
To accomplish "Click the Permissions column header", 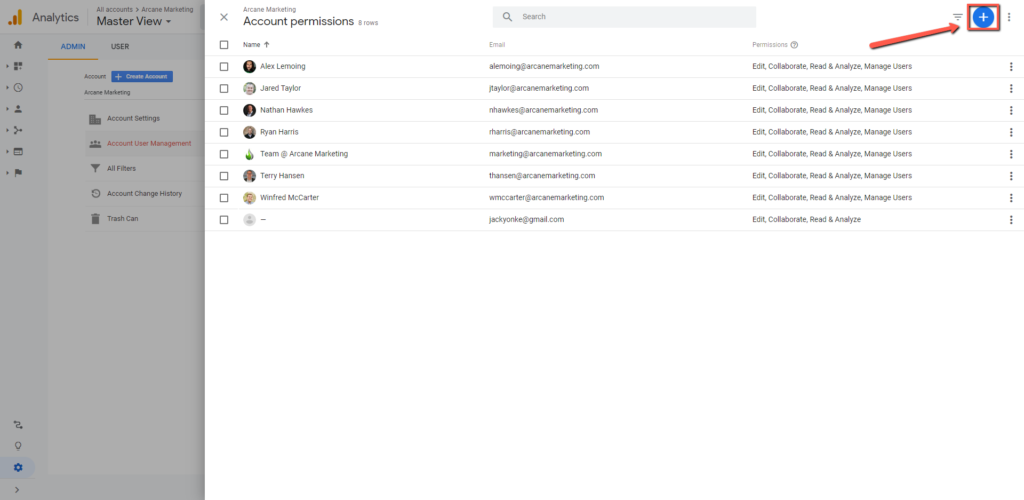I will (769, 45).
